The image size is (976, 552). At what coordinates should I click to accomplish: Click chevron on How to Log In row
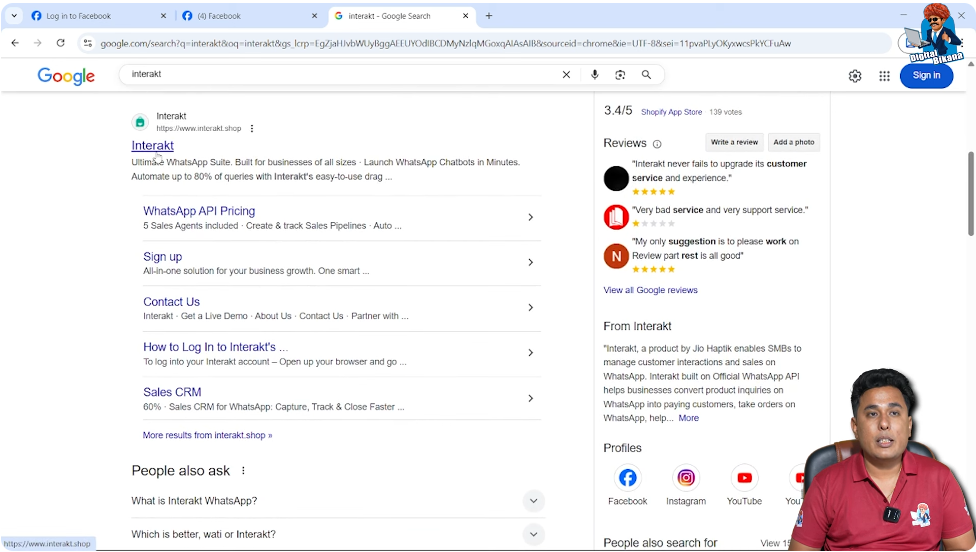[x=530, y=353]
